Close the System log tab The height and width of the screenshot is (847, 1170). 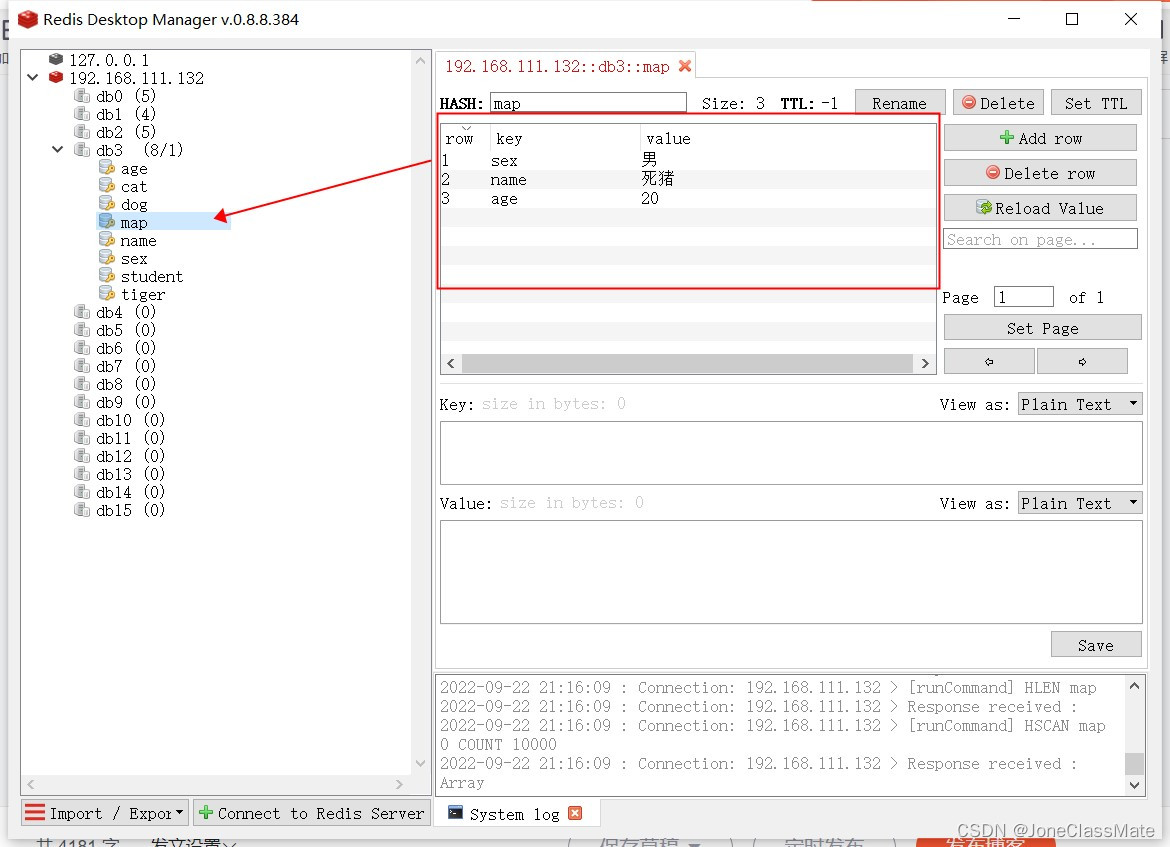[x=575, y=813]
